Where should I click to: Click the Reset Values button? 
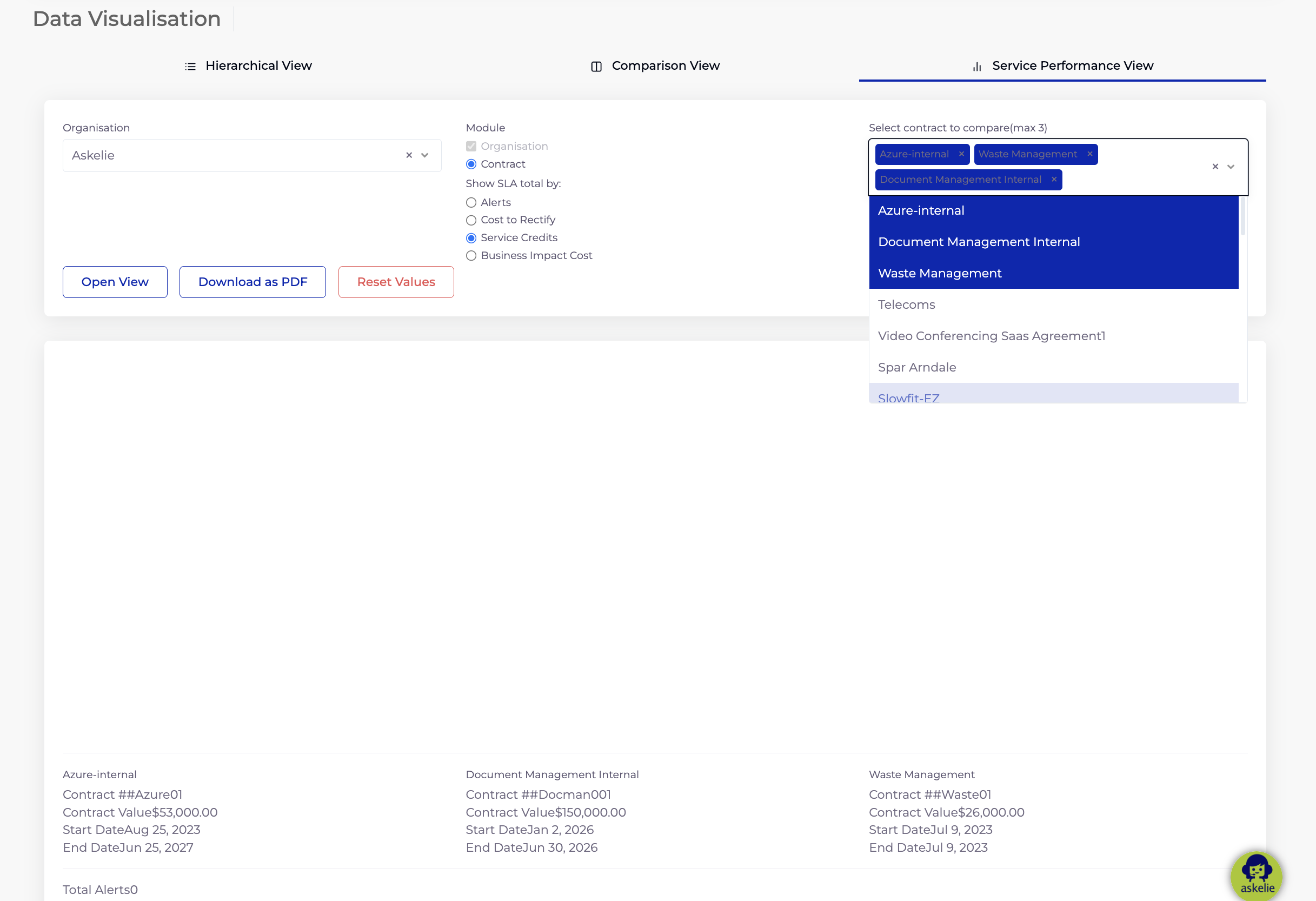396,282
